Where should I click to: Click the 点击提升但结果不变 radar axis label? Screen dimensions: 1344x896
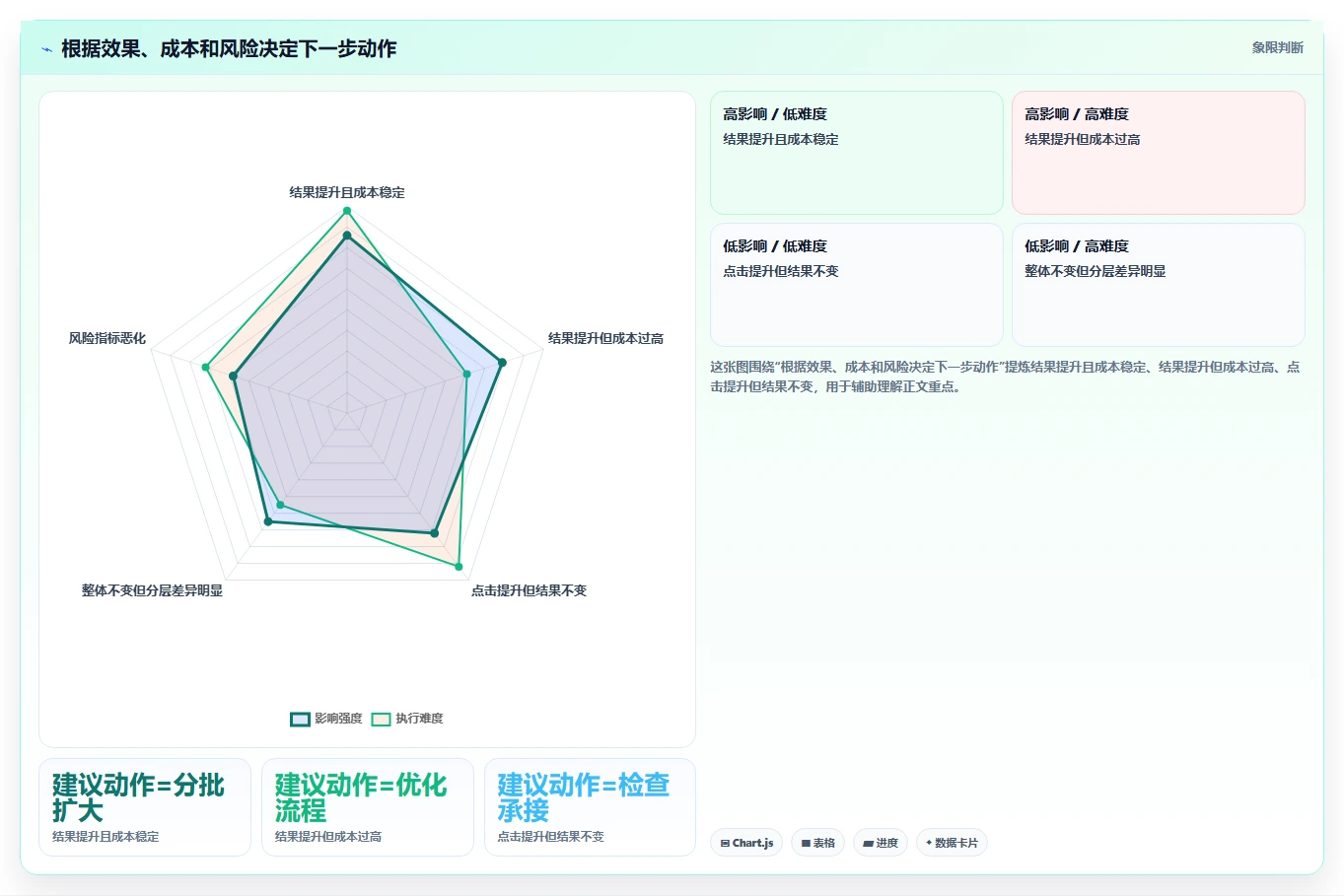coord(529,590)
